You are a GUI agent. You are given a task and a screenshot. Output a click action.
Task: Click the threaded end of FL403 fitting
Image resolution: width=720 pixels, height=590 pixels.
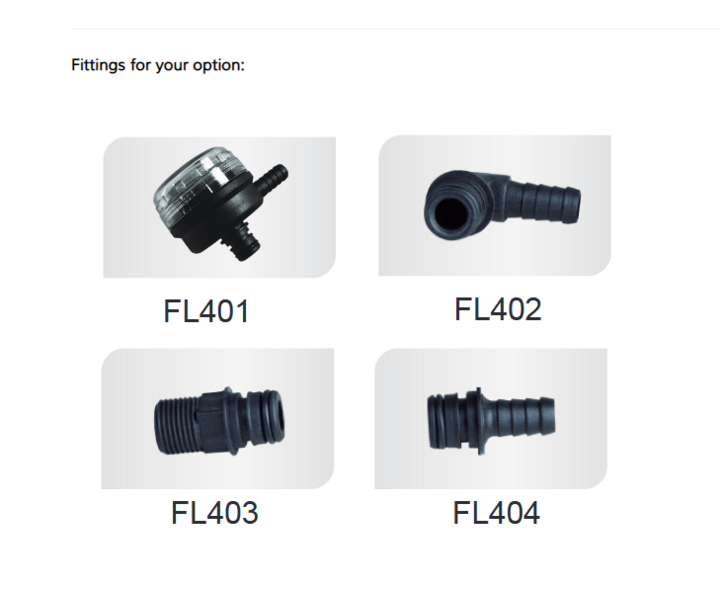[177, 426]
